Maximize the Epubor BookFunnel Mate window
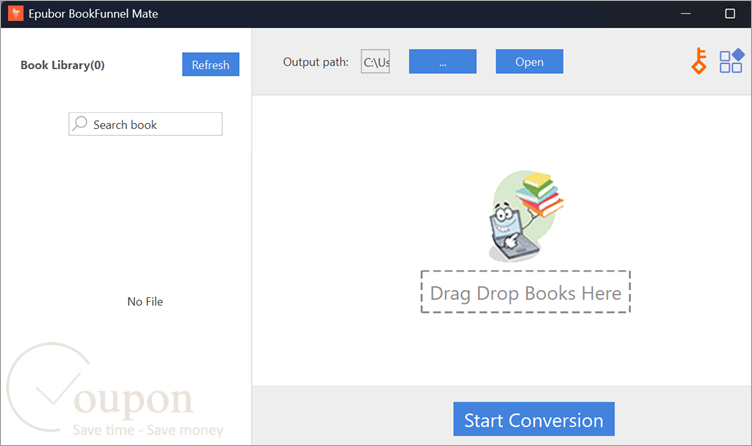Viewport: 752px width, 446px height. tap(730, 13)
